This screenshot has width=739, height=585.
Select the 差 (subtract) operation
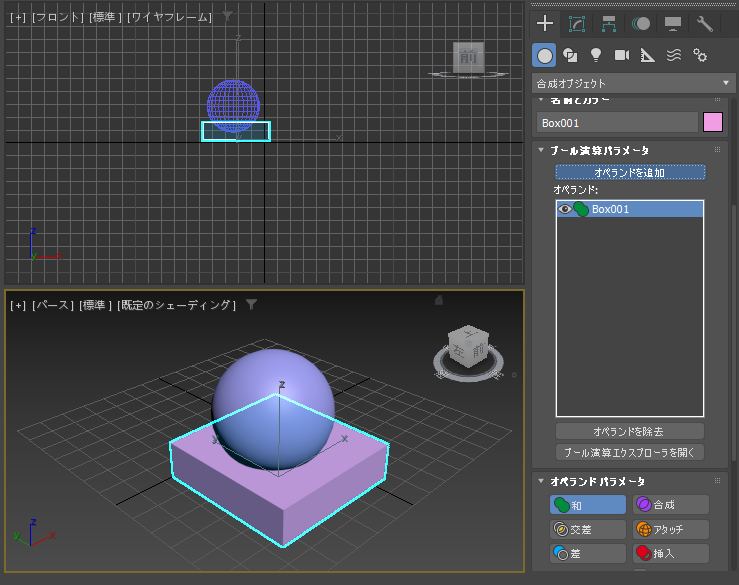click(588, 553)
